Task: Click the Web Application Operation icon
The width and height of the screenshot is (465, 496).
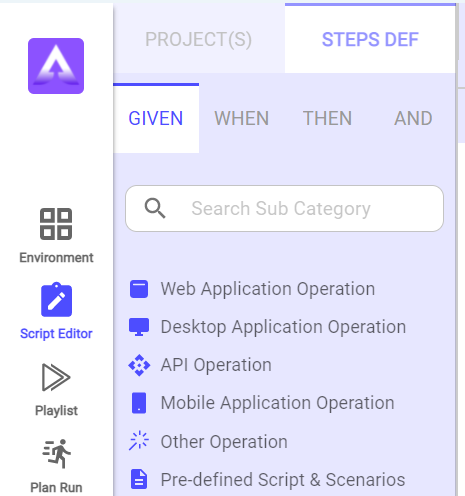Action: [x=139, y=289]
